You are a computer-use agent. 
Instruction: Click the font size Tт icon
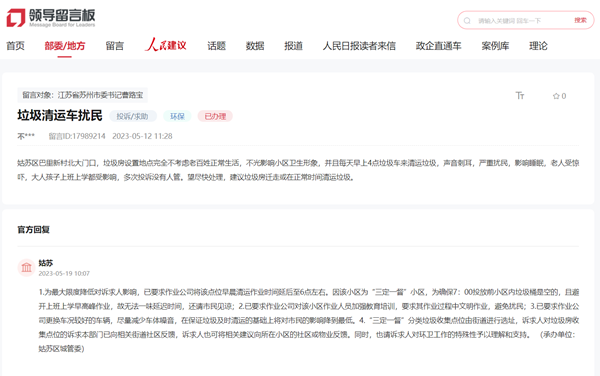tap(520, 96)
